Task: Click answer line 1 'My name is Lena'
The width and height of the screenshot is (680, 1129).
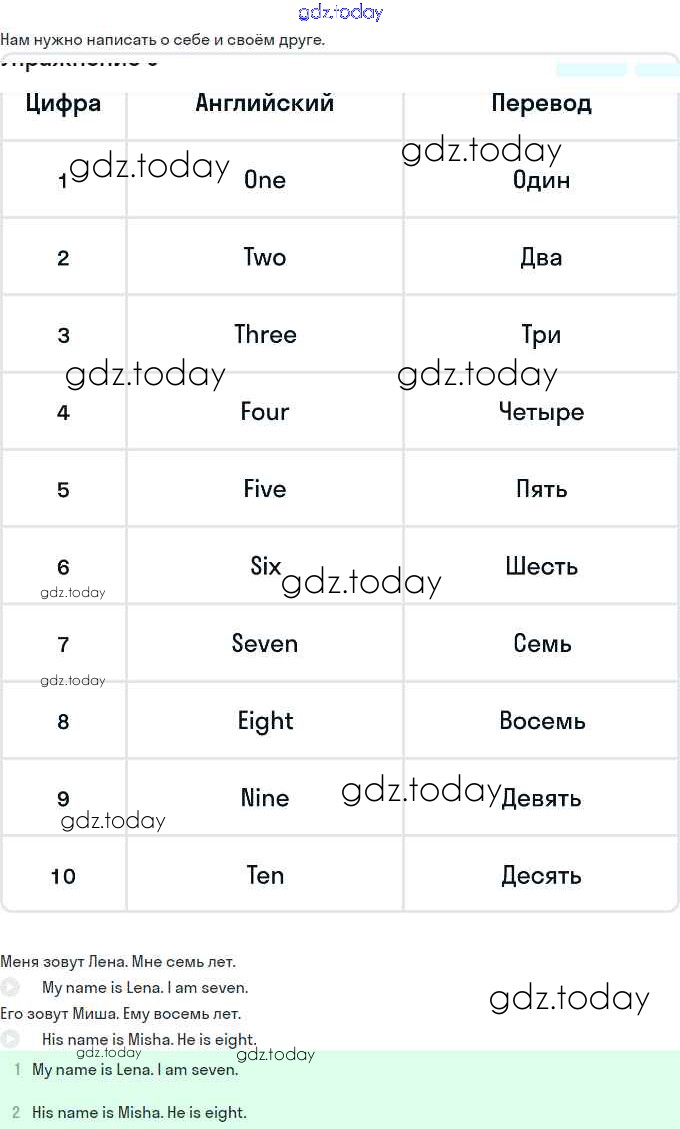Action: (x=135, y=1069)
